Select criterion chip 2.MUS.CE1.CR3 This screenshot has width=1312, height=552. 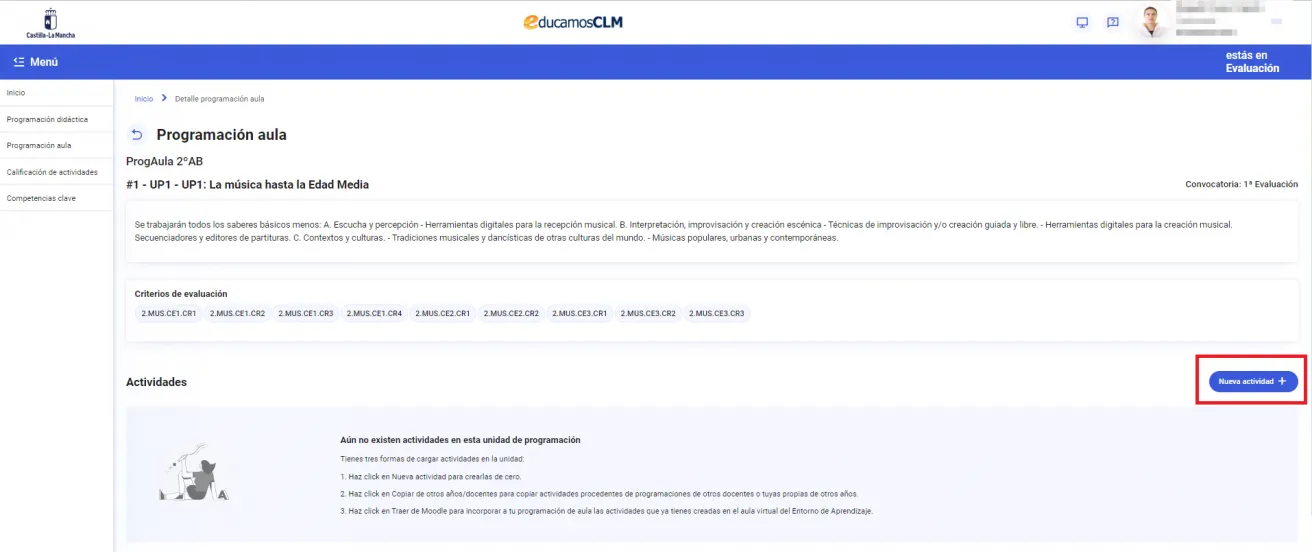tap(306, 314)
